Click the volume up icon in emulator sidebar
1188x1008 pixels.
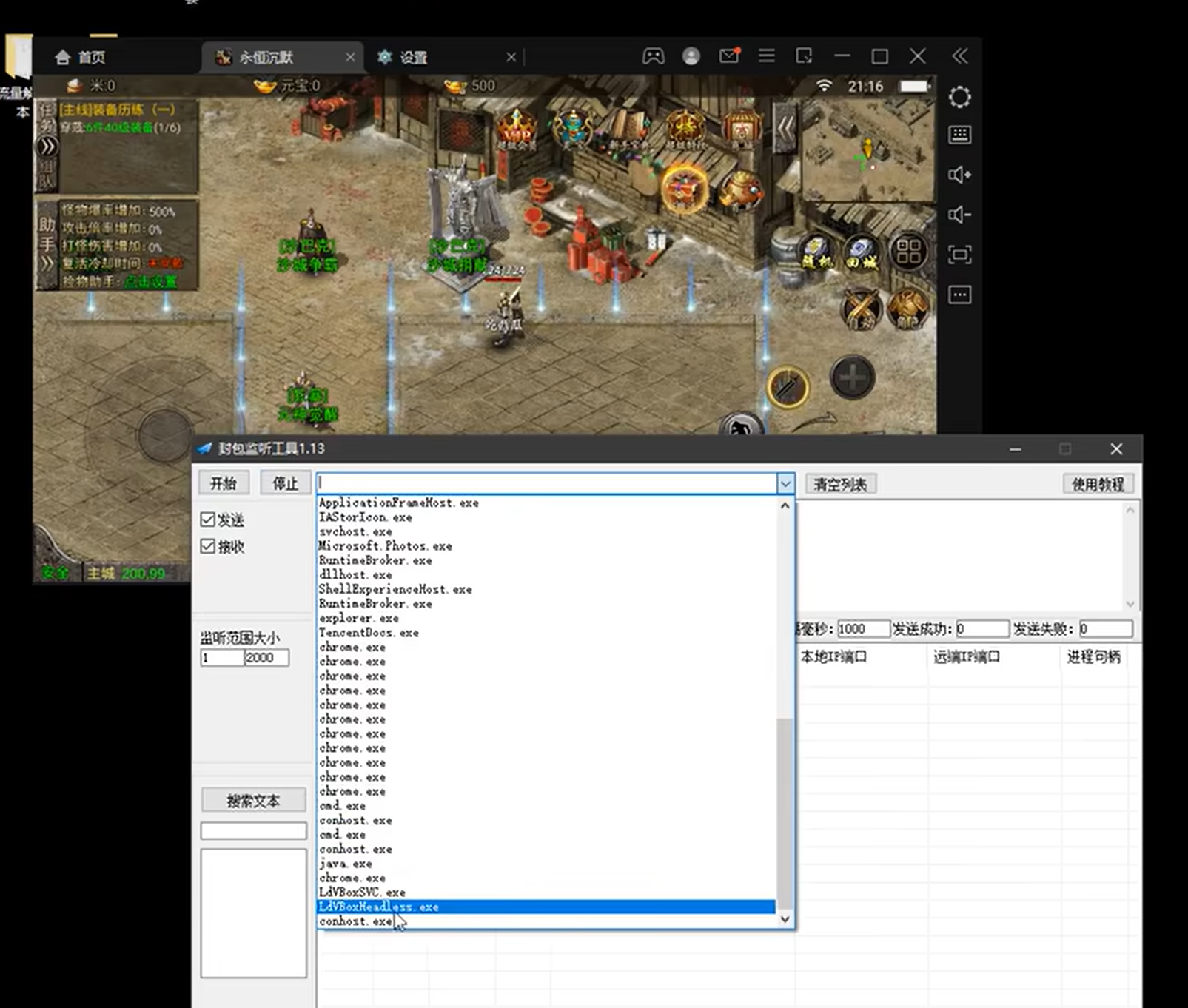pyautogui.click(x=960, y=175)
